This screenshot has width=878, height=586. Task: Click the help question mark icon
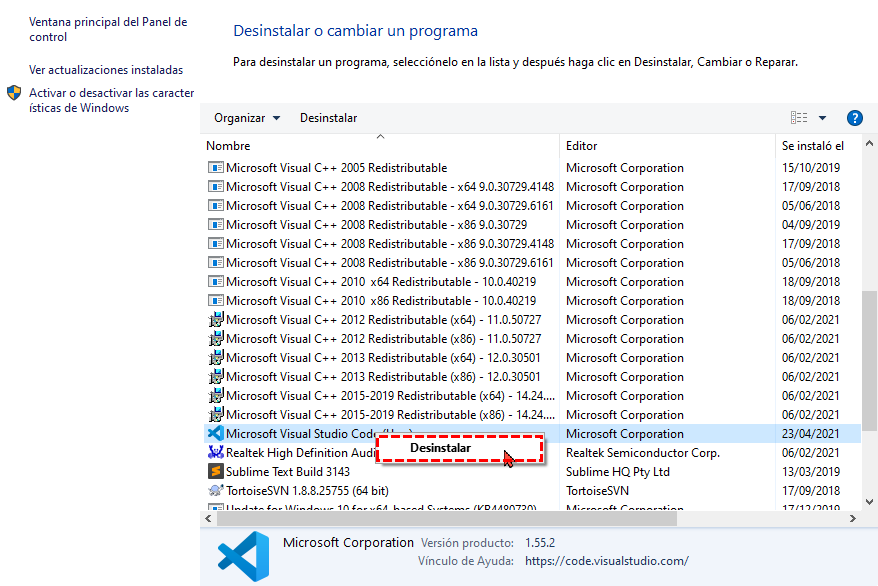tap(854, 118)
